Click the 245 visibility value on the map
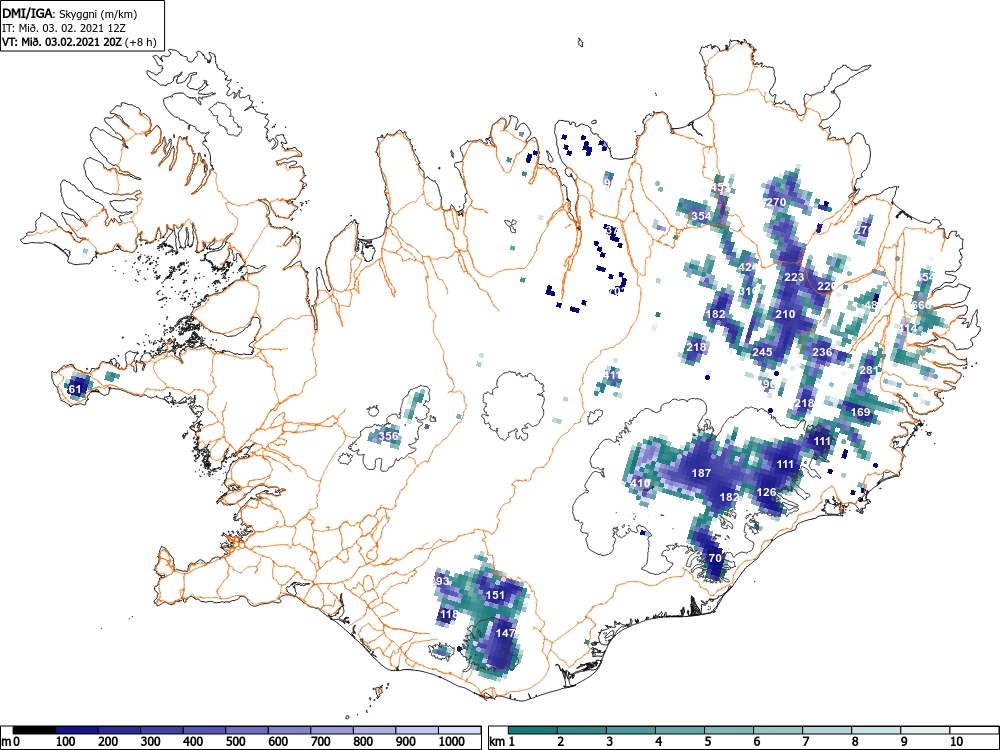Screen dimensions: 1000x750 pyautogui.click(x=763, y=351)
